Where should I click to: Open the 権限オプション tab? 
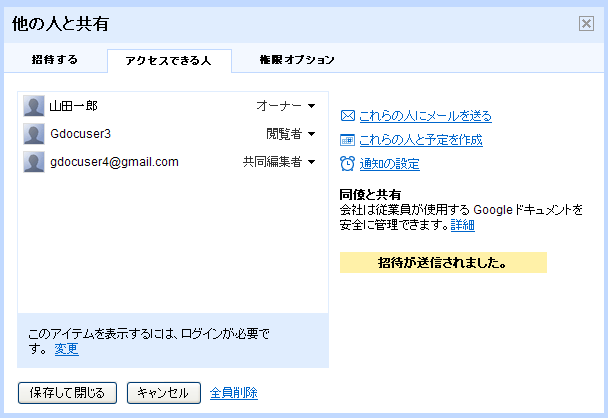296,60
